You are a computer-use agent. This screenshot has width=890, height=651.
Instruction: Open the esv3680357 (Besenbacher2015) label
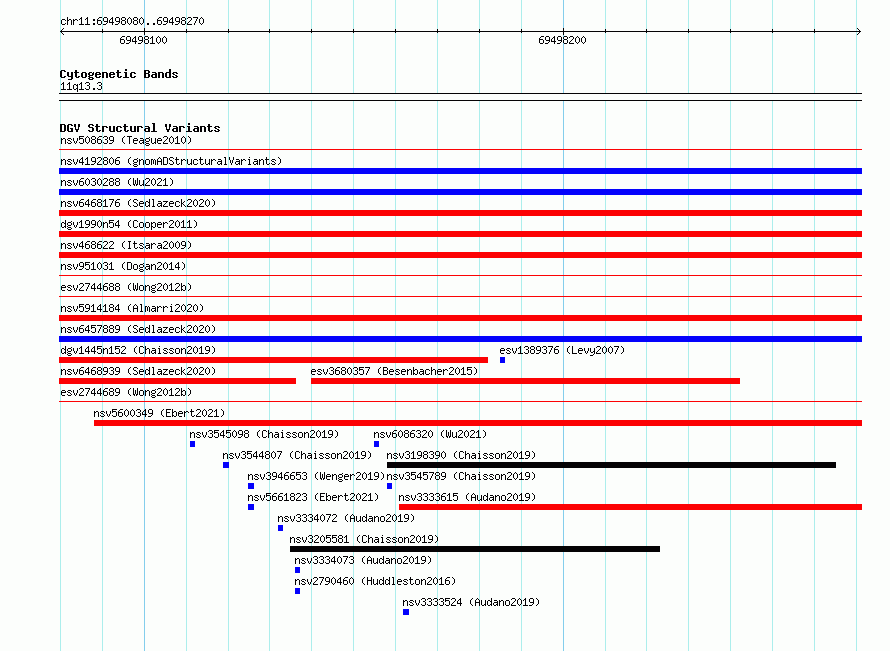coord(394,371)
